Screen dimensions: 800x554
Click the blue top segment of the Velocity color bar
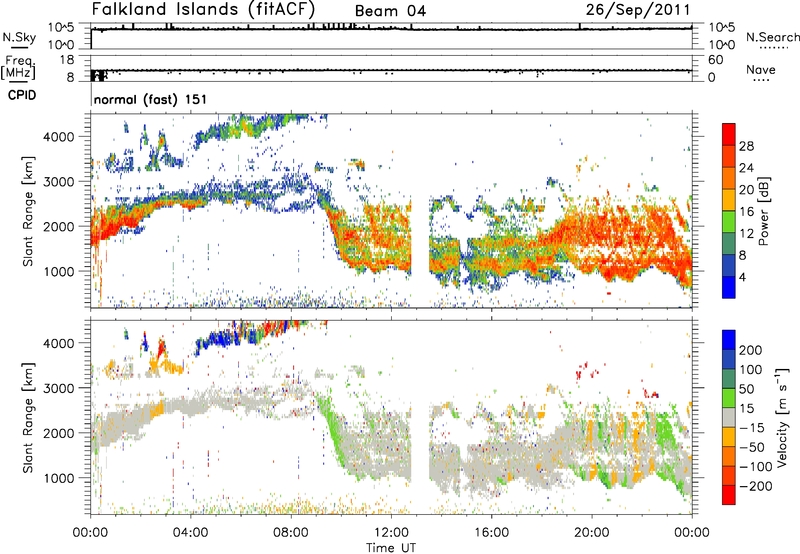point(729,339)
